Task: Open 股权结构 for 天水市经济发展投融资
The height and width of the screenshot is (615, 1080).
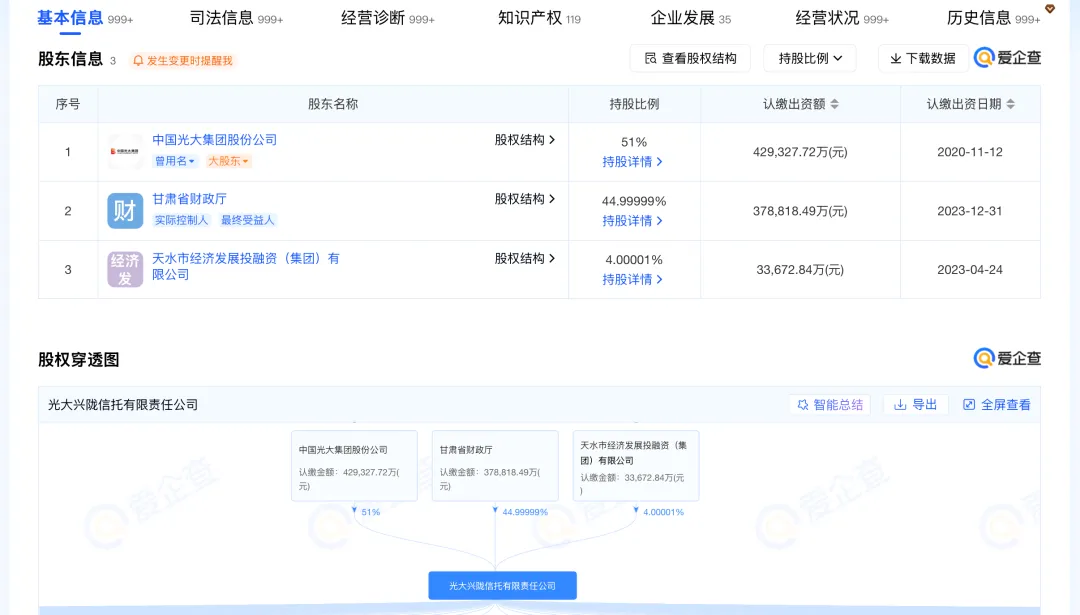Action: tap(525, 258)
